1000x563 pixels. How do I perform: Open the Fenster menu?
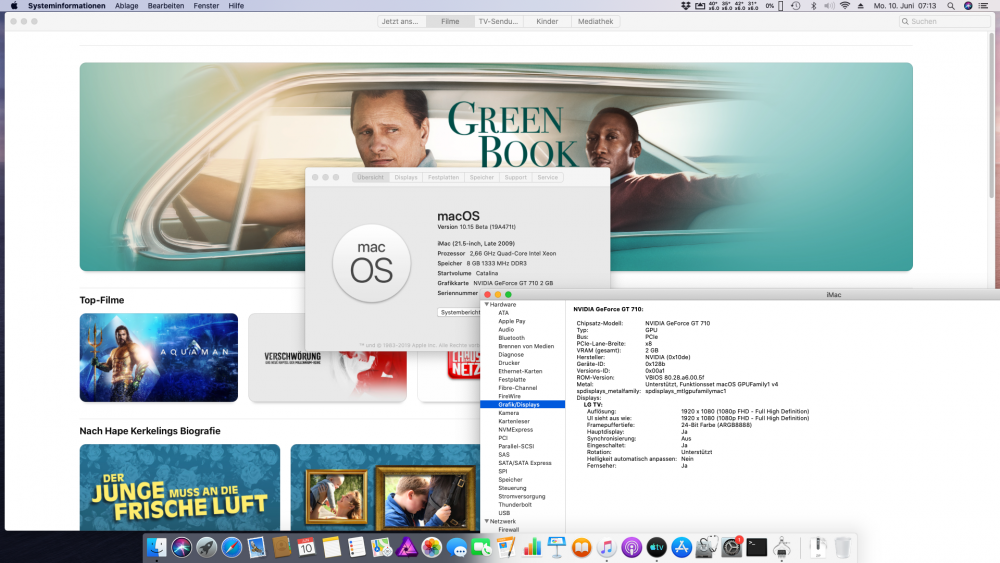[206, 6]
